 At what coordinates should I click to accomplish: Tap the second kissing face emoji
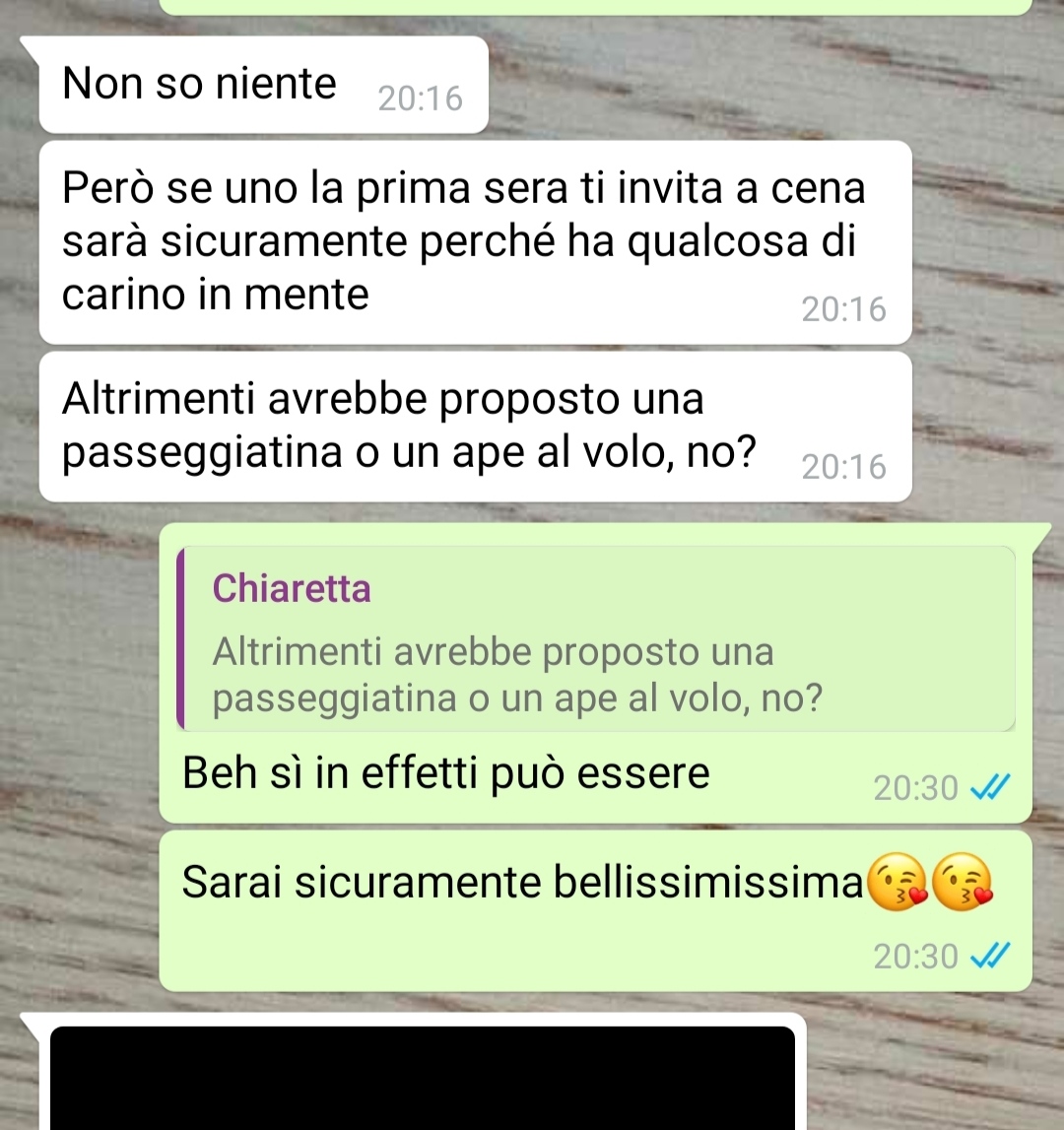click(963, 882)
